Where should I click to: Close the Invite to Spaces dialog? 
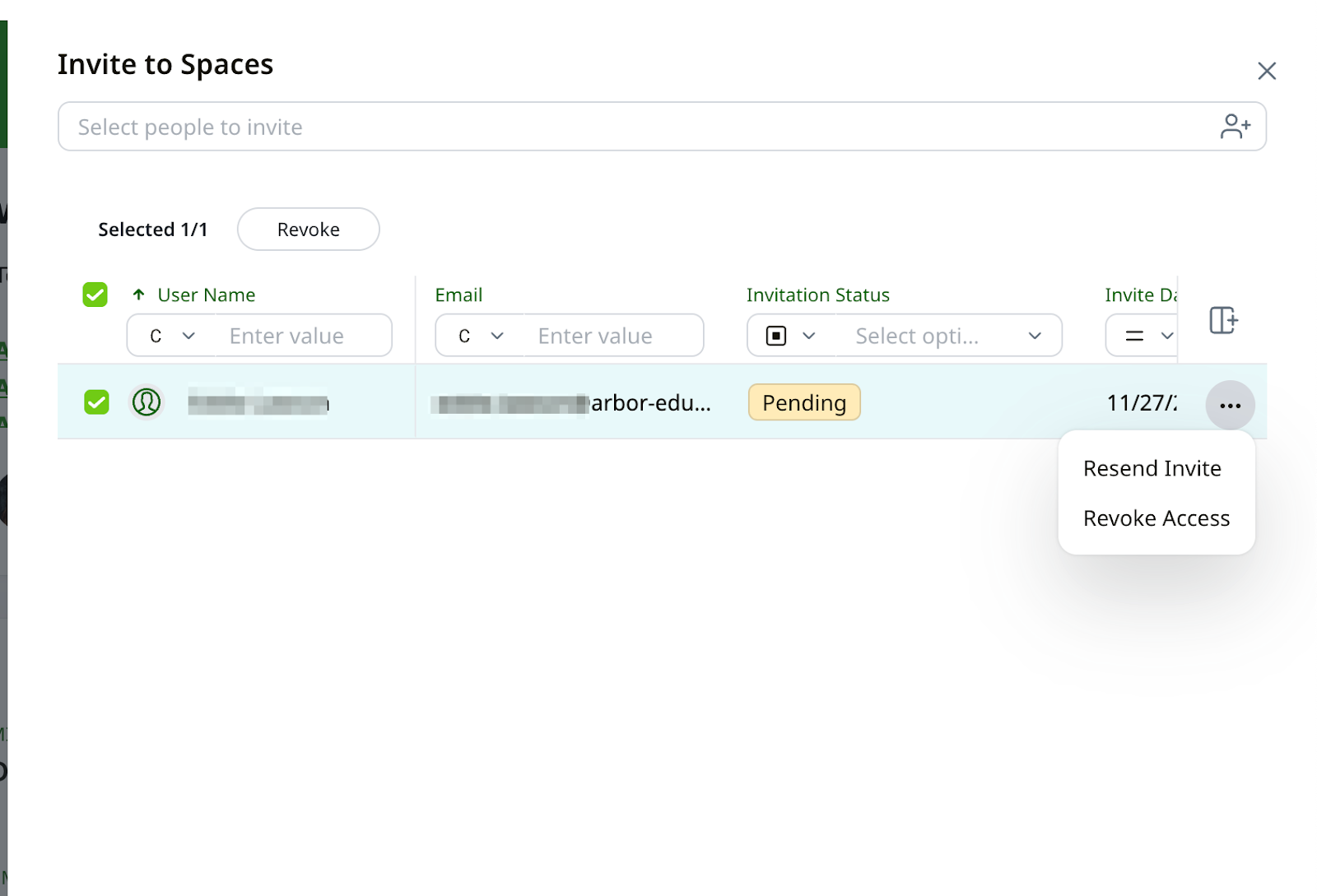point(1266,72)
